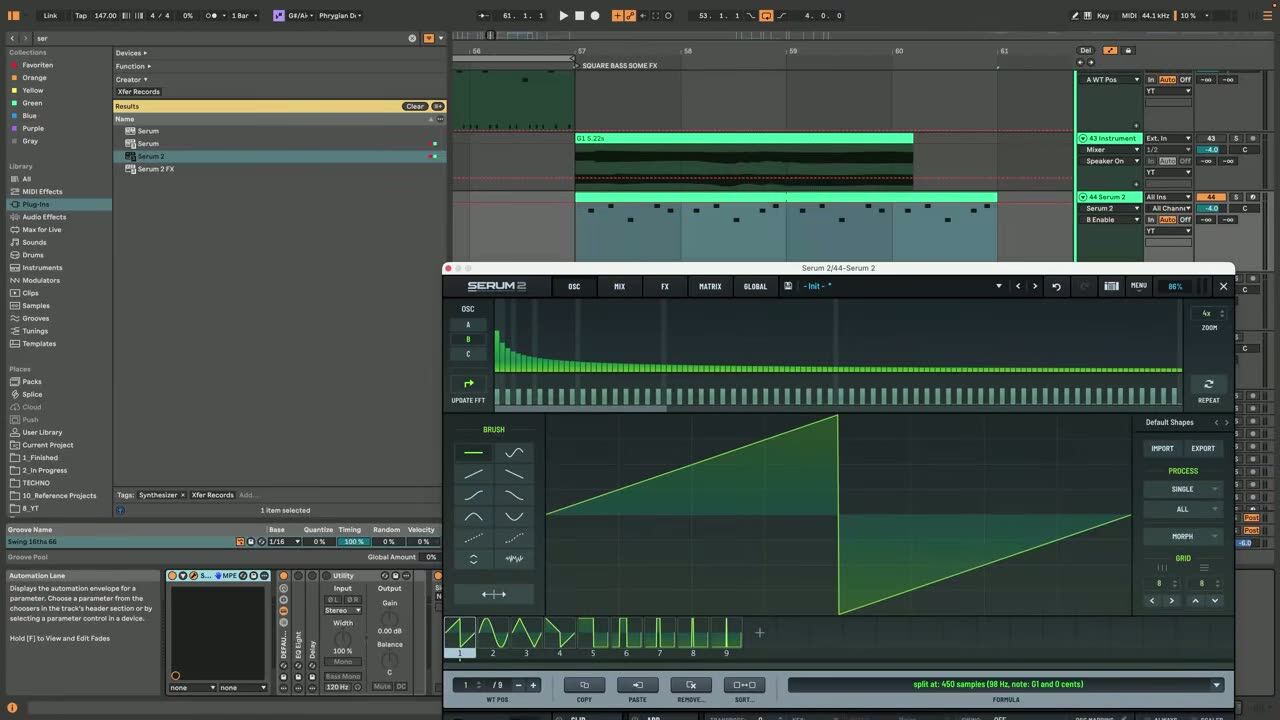Click the IMPORT button
The height and width of the screenshot is (720, 1280).
[1162, 449]
